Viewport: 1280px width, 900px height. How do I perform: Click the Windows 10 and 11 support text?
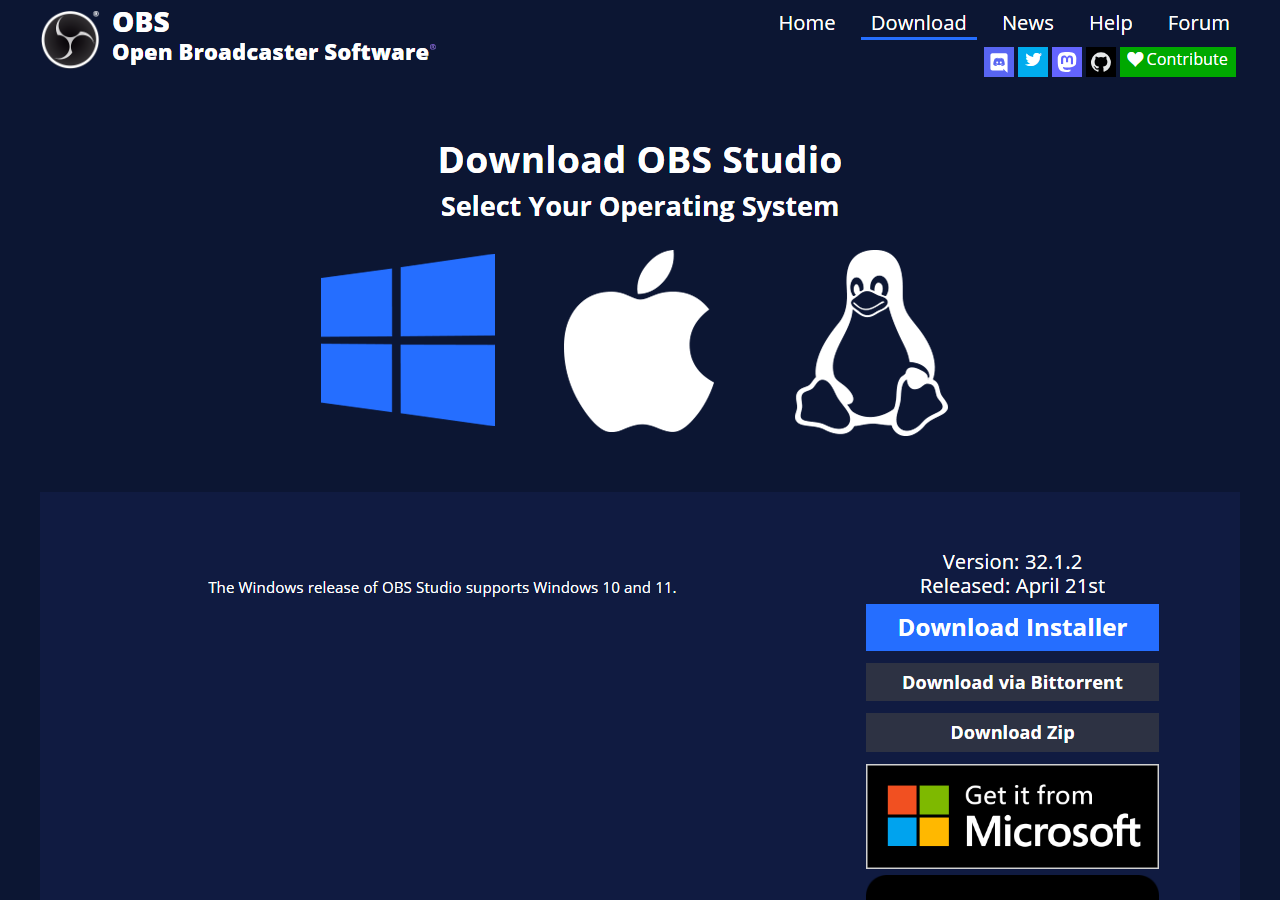[442, 588]
